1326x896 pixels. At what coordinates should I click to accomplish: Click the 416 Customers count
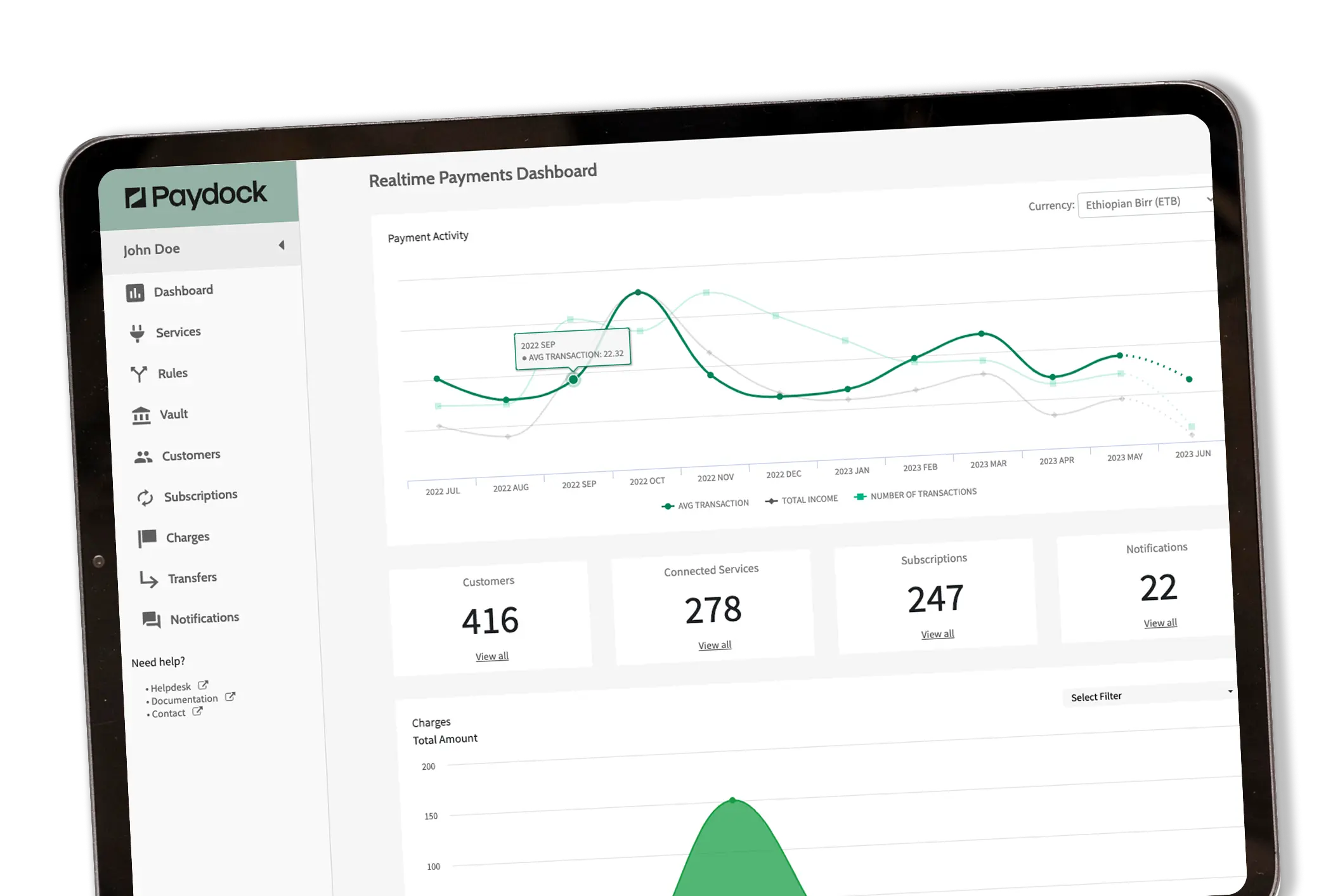490,621
